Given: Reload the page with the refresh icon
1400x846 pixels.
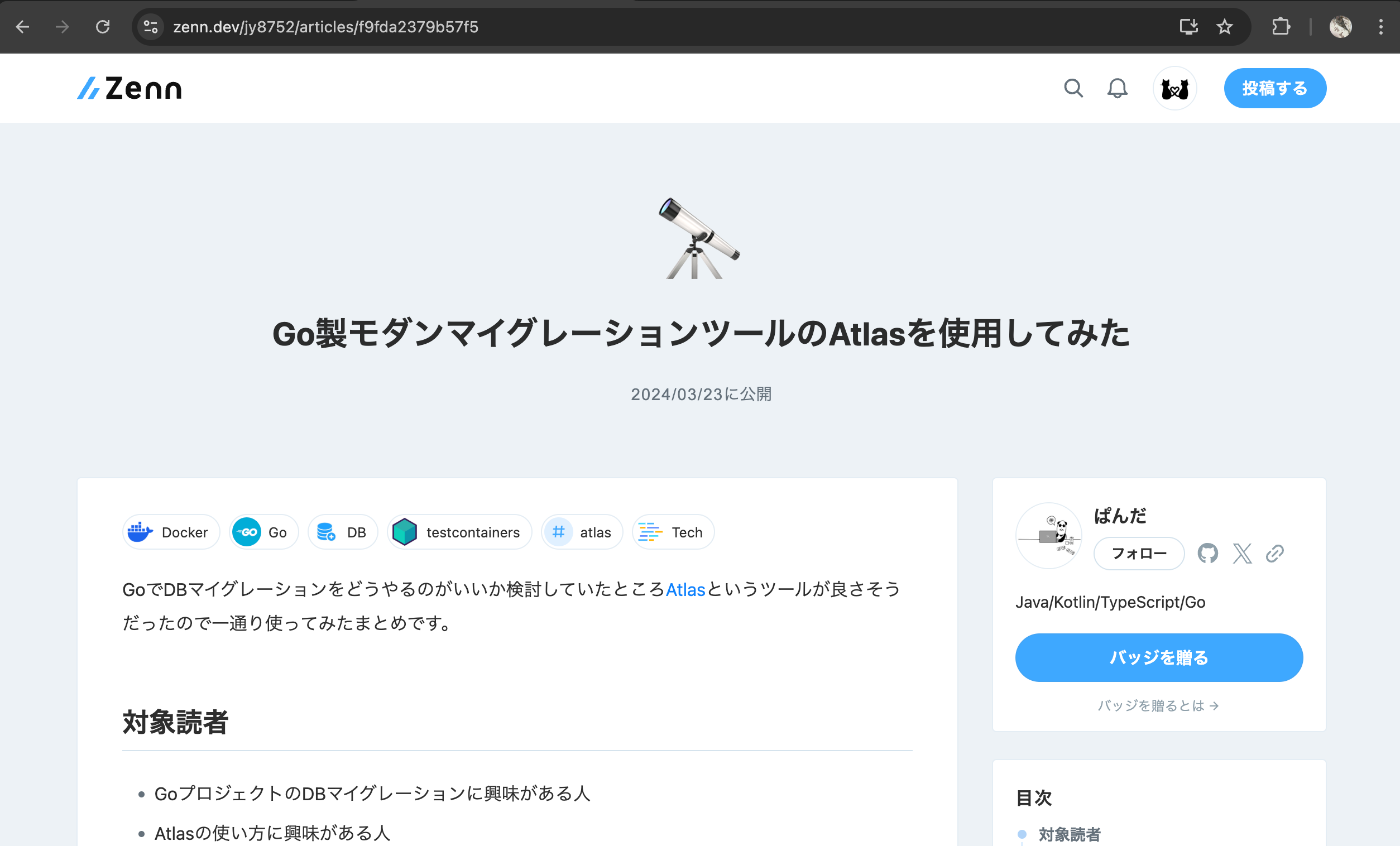Looking at the screenshot, I should tap(103, 27).
